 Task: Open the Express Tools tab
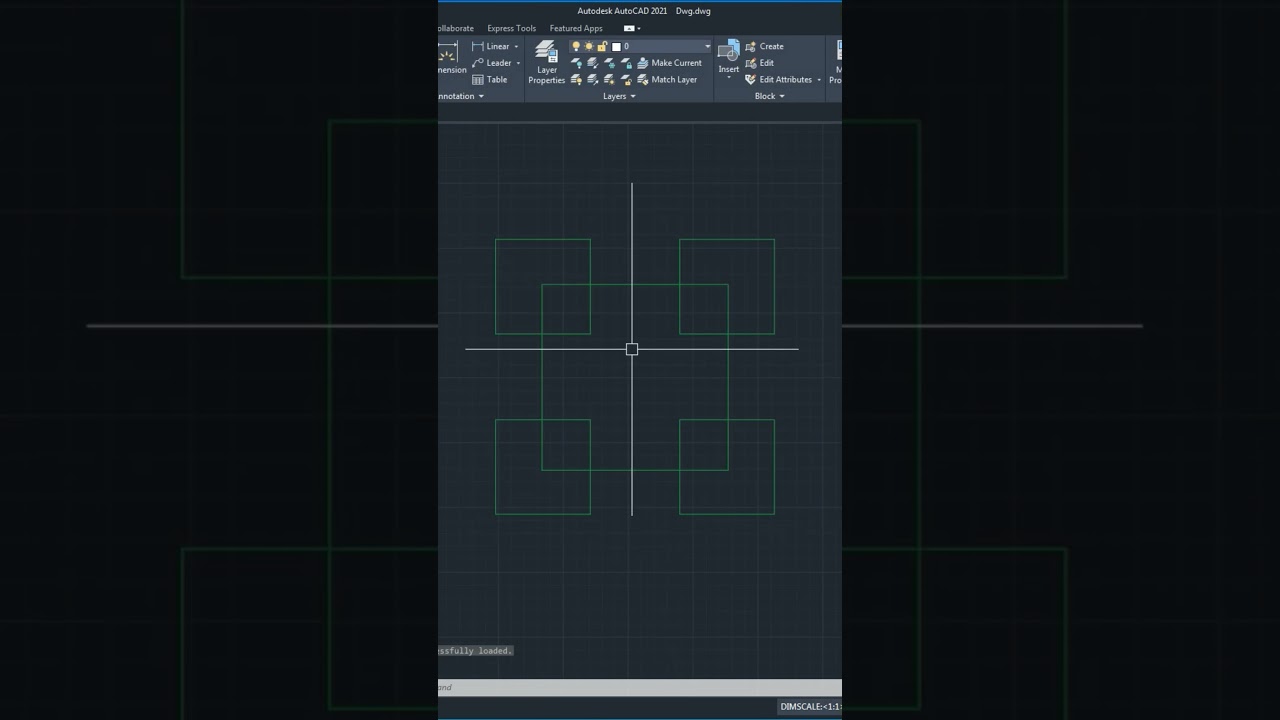511,28
